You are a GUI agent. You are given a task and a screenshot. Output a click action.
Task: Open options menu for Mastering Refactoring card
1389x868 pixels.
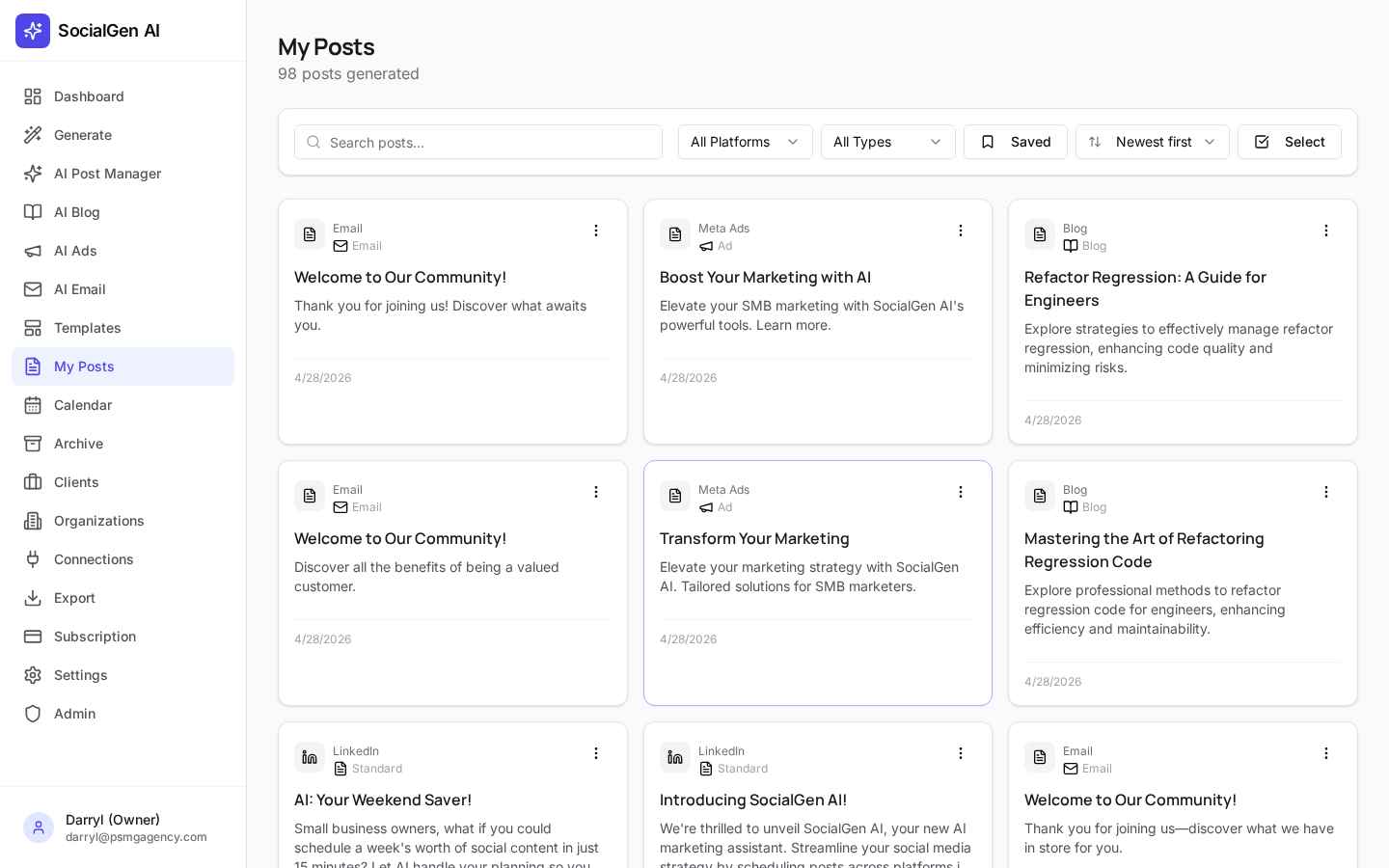tap(1326, 492)
